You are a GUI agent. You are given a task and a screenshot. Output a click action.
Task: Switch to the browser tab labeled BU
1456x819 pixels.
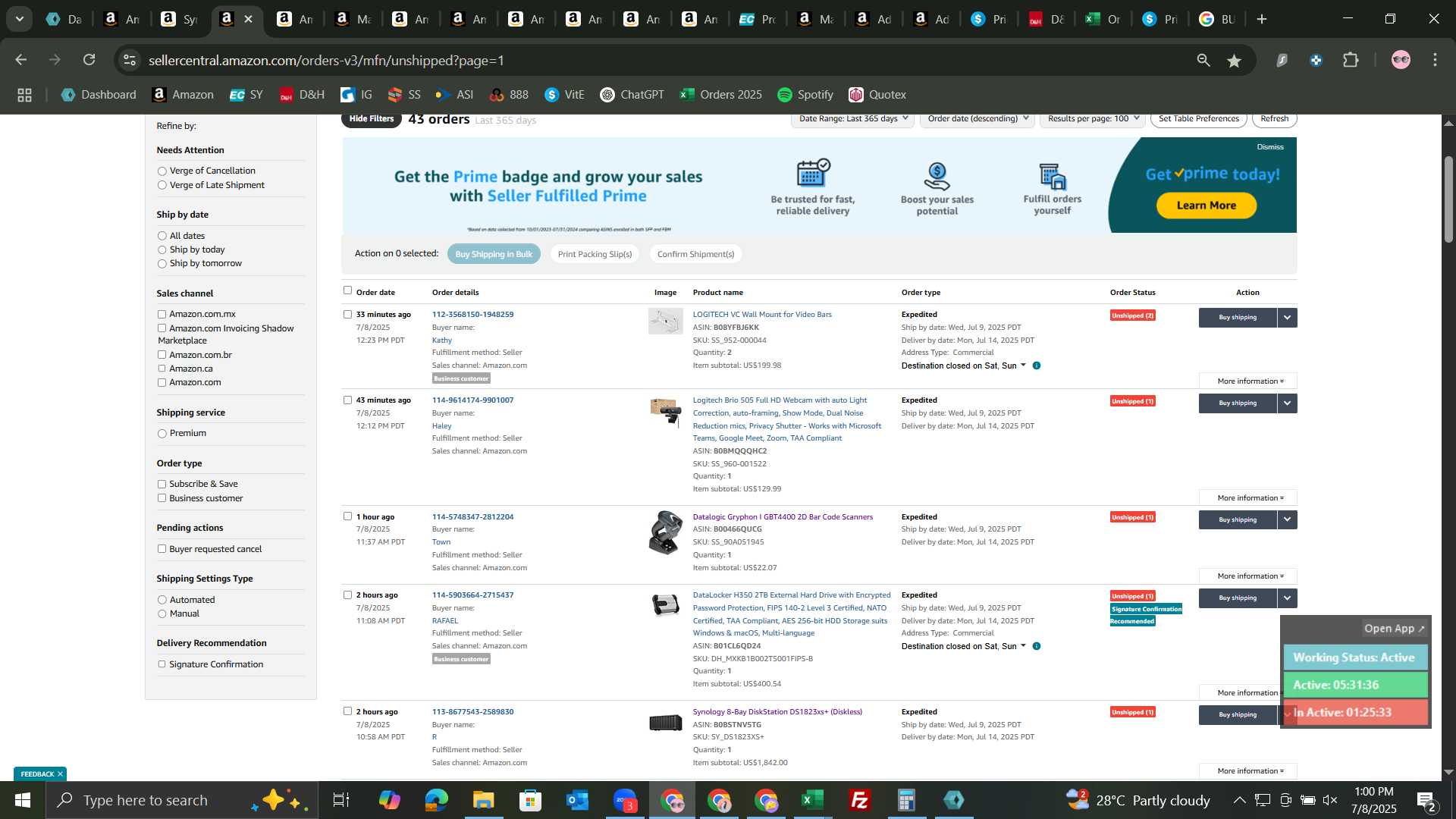(x=1217, y=19)
